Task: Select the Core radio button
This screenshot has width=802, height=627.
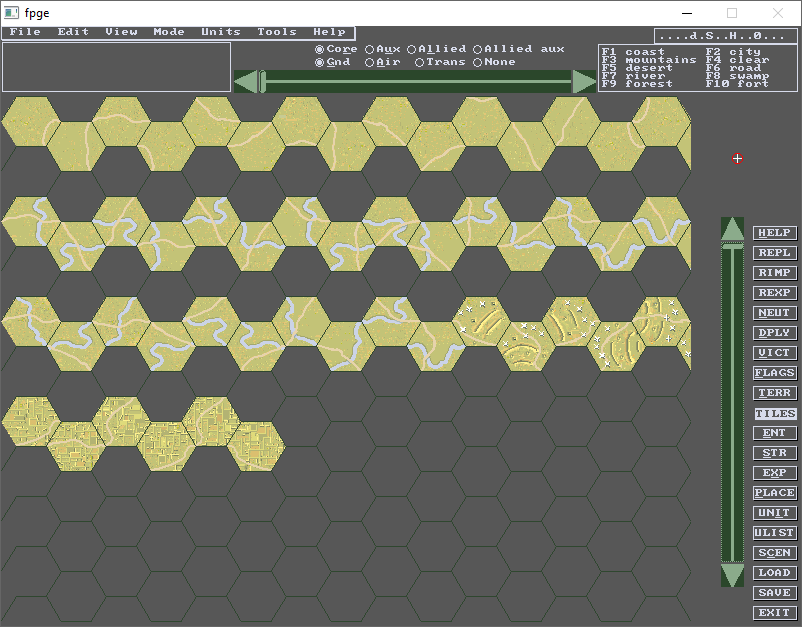Action: tap(336, 49)
